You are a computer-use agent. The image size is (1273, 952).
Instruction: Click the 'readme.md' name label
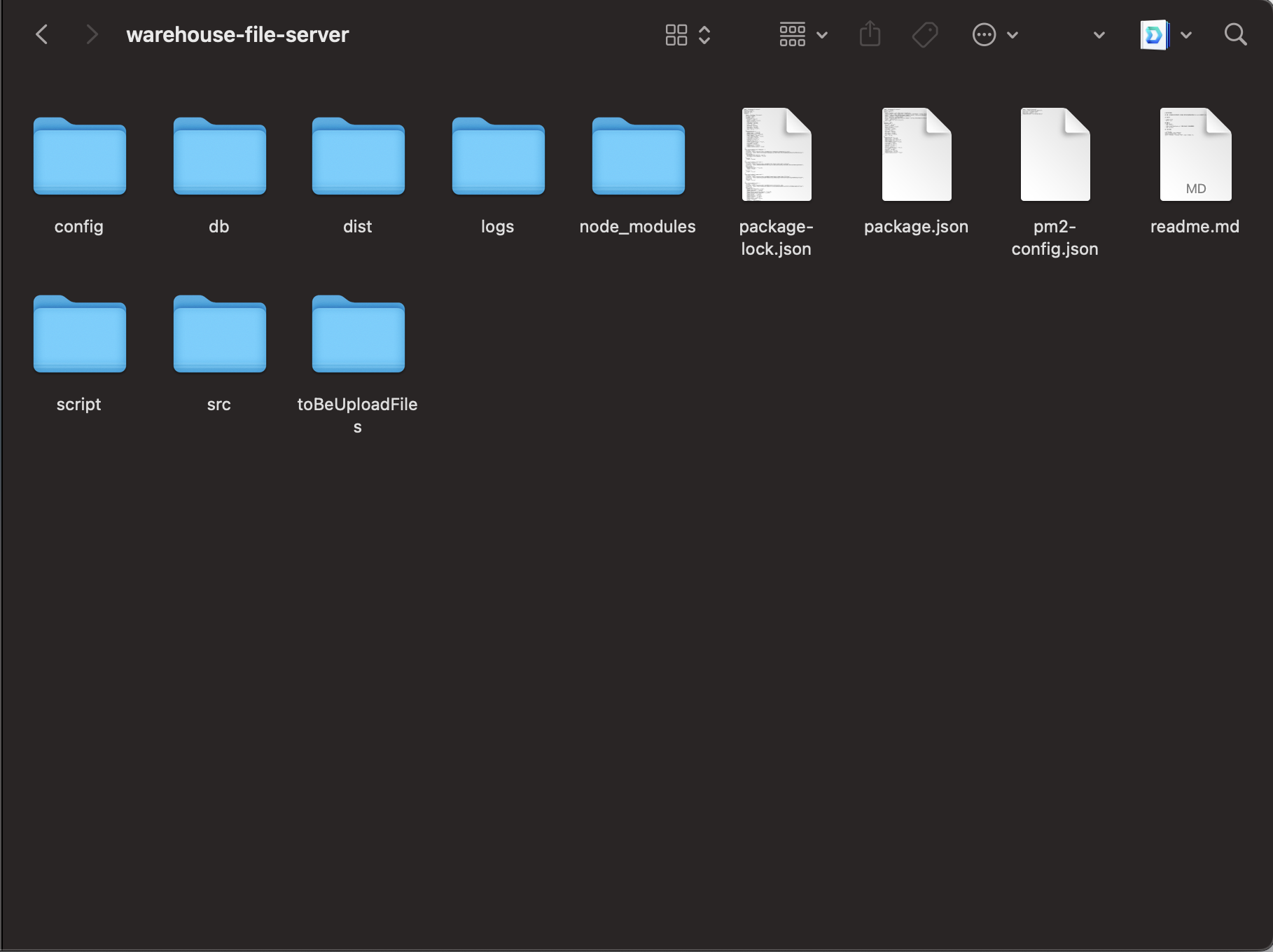pos(1195,227)
